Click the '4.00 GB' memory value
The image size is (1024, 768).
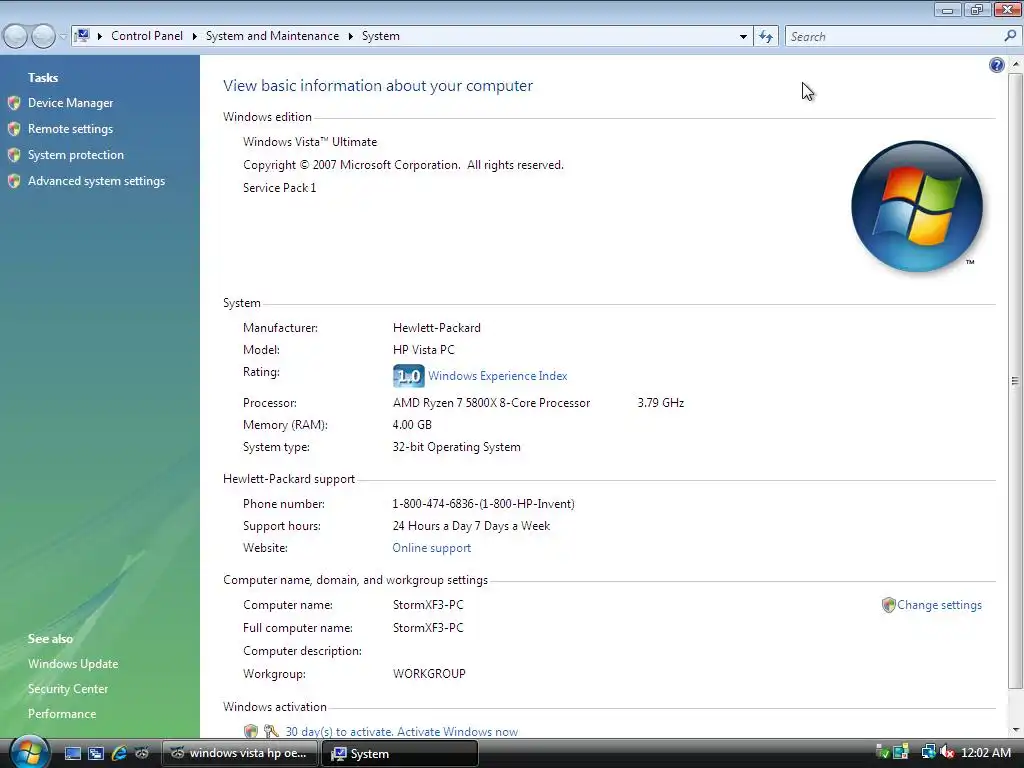tap(412, 425)
